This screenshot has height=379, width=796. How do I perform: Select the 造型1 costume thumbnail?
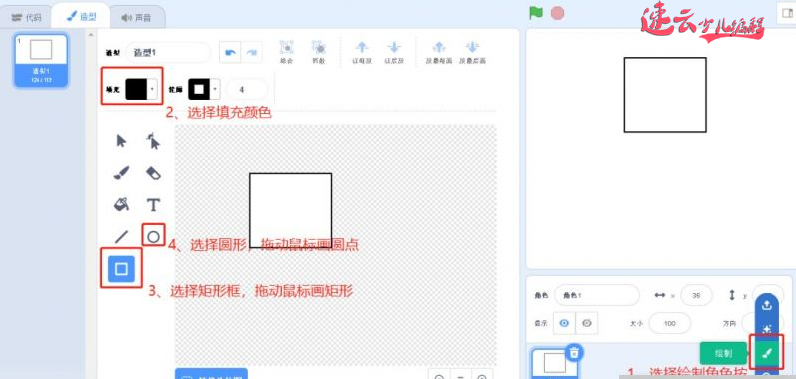click(x=41, y=60)
